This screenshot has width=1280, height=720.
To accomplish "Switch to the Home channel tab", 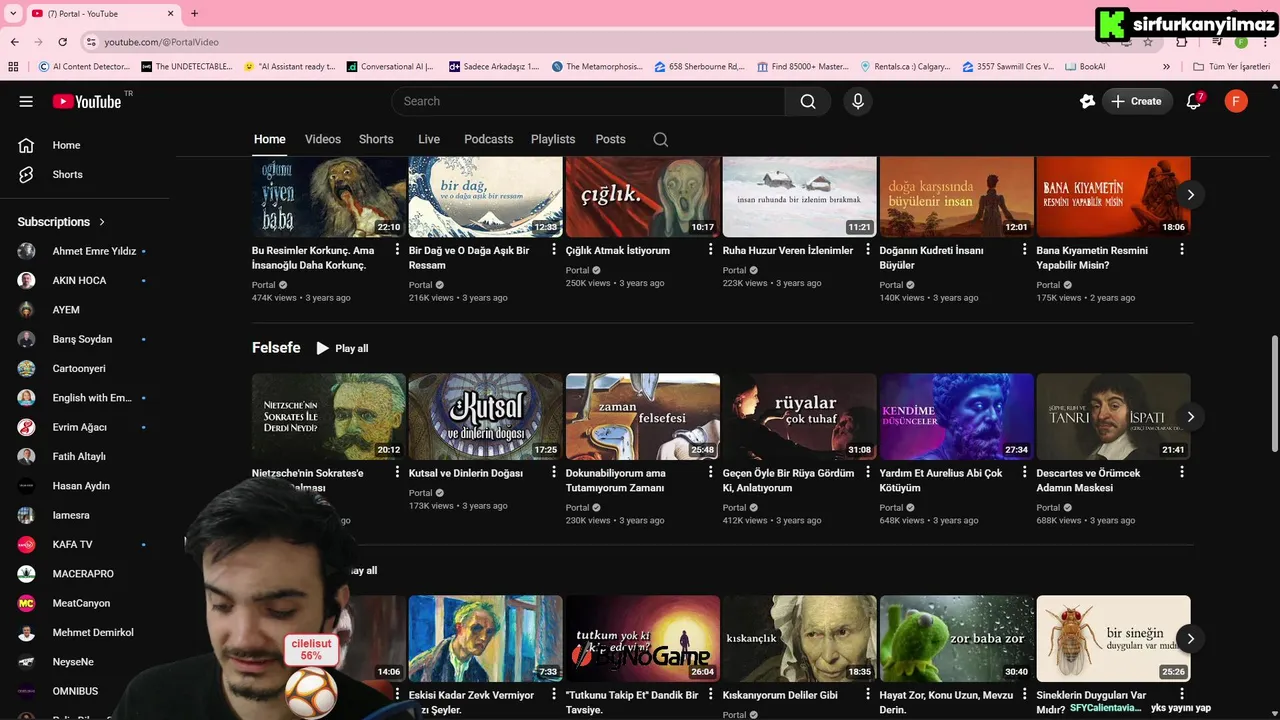I will click(269, 139).
